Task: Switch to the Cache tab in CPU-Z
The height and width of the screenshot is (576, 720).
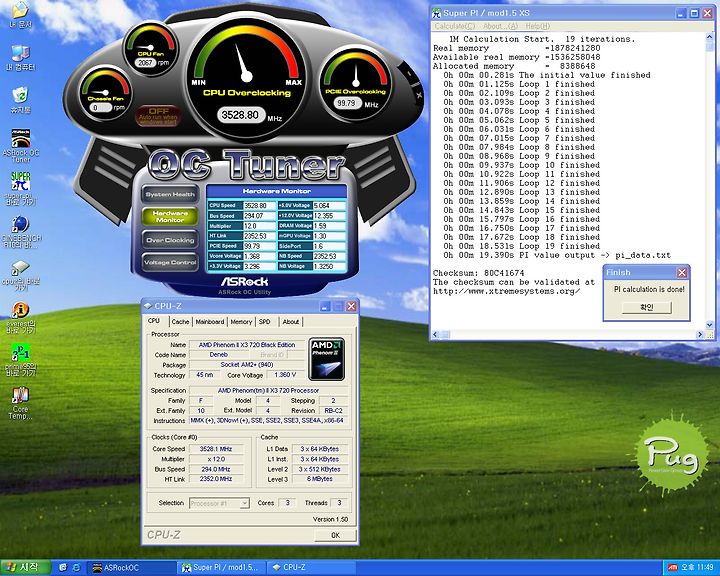Action: (x=180, y=322)
